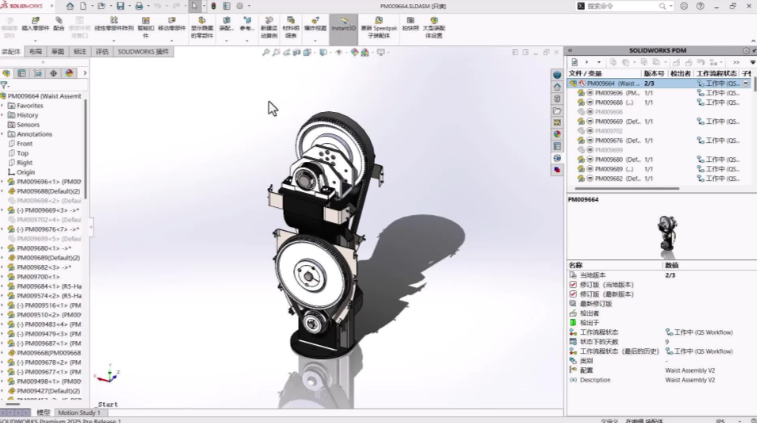Toggle 显示隐藏的零部件 in the ribbon
Screen dimensions: 757x423
click(202, 21)
